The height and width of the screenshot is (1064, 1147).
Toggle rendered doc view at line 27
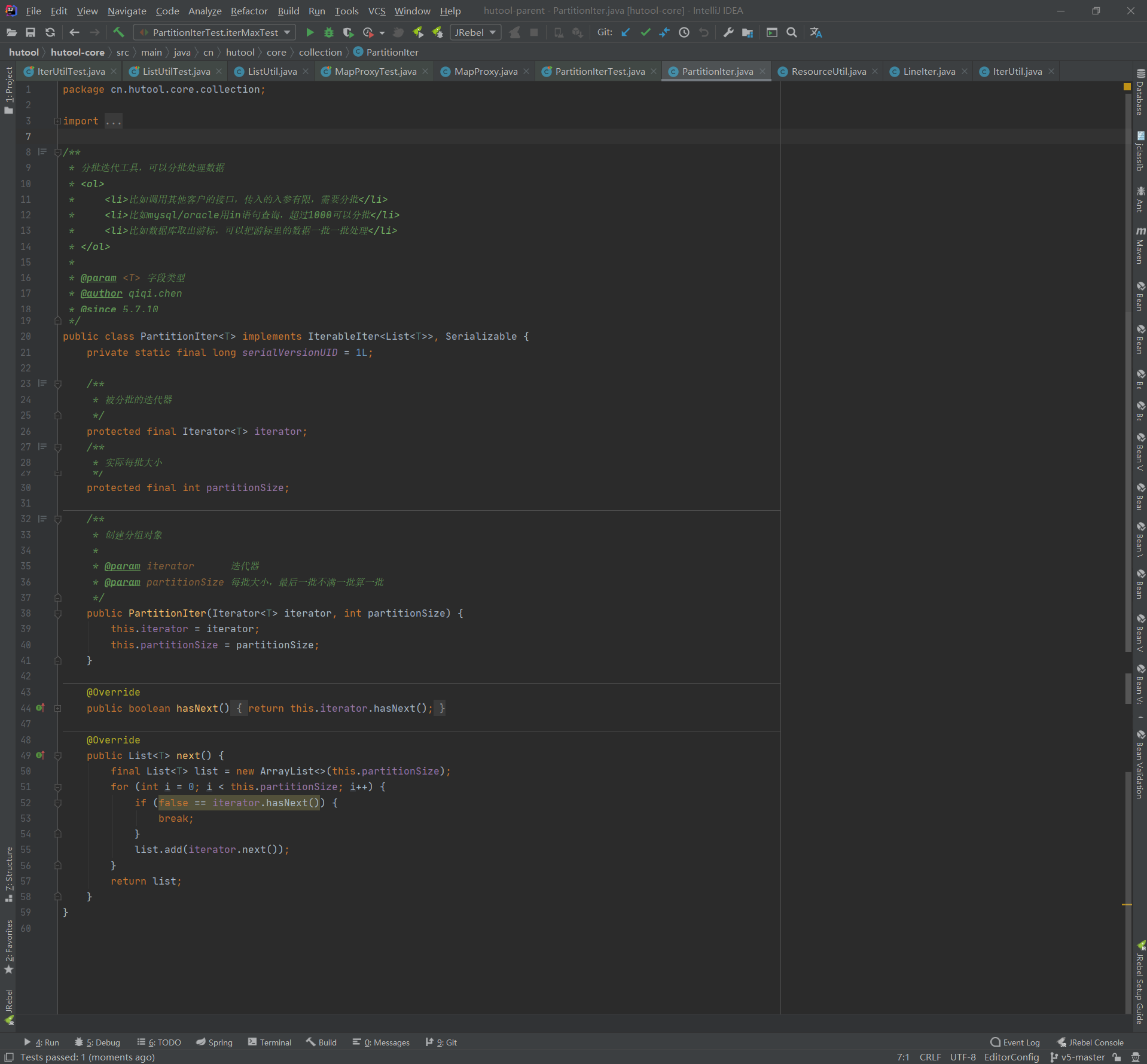42,446
